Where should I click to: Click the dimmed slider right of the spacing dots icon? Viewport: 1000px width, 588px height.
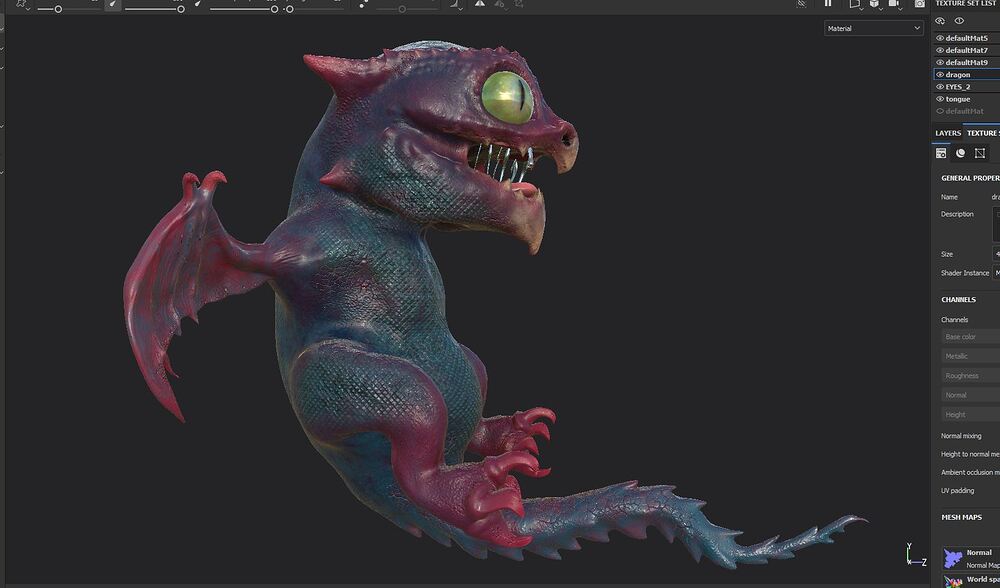pos(402,9)
